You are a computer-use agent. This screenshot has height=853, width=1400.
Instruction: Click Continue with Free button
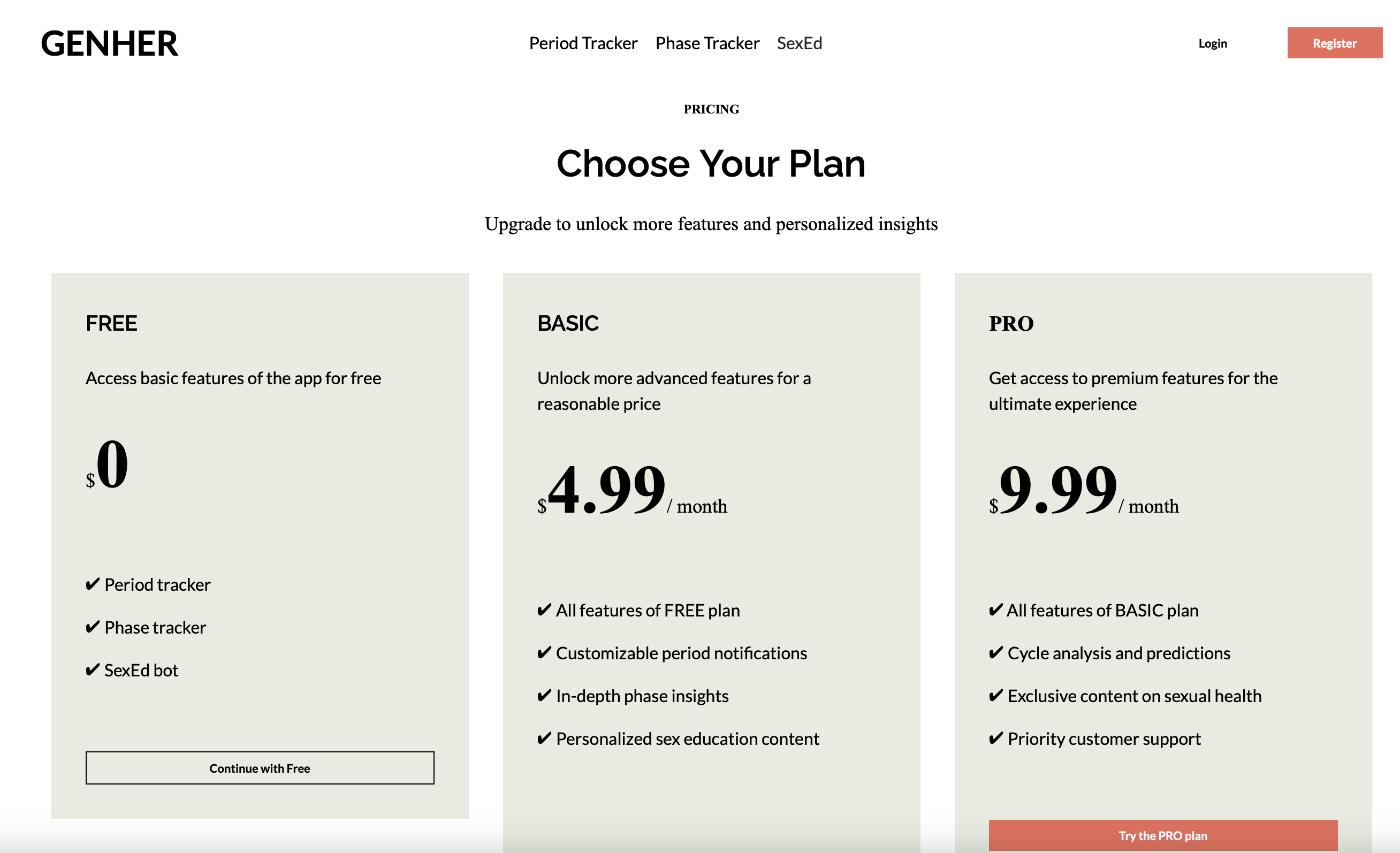point(260,768)
